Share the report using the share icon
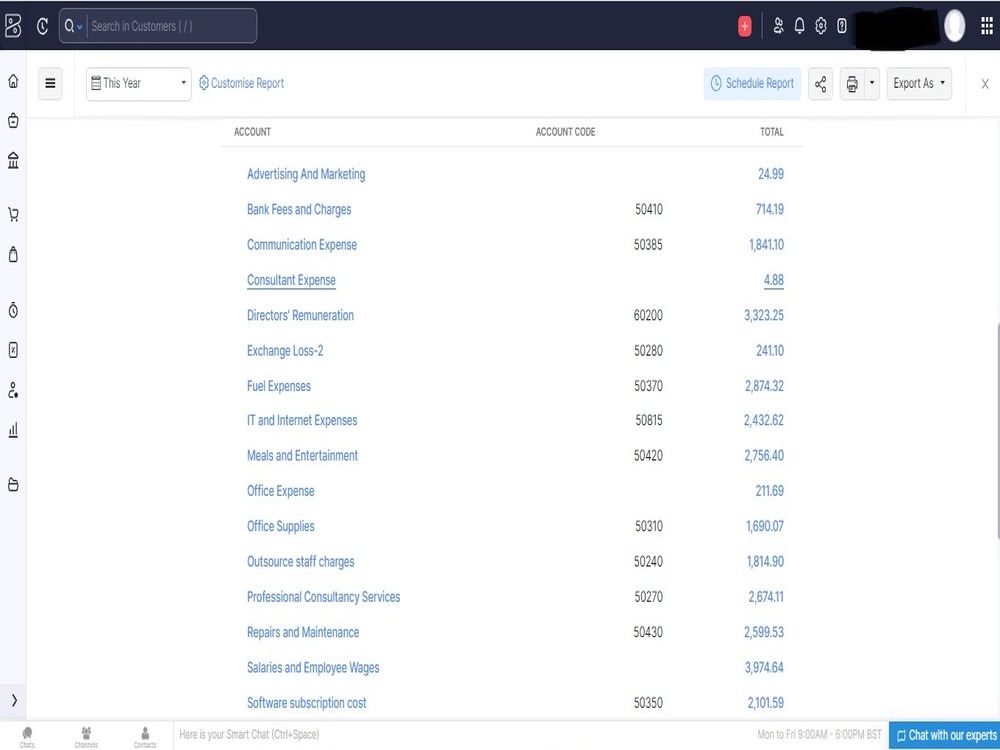This screenshot has height=750, width=1000. tap(820, 84)
